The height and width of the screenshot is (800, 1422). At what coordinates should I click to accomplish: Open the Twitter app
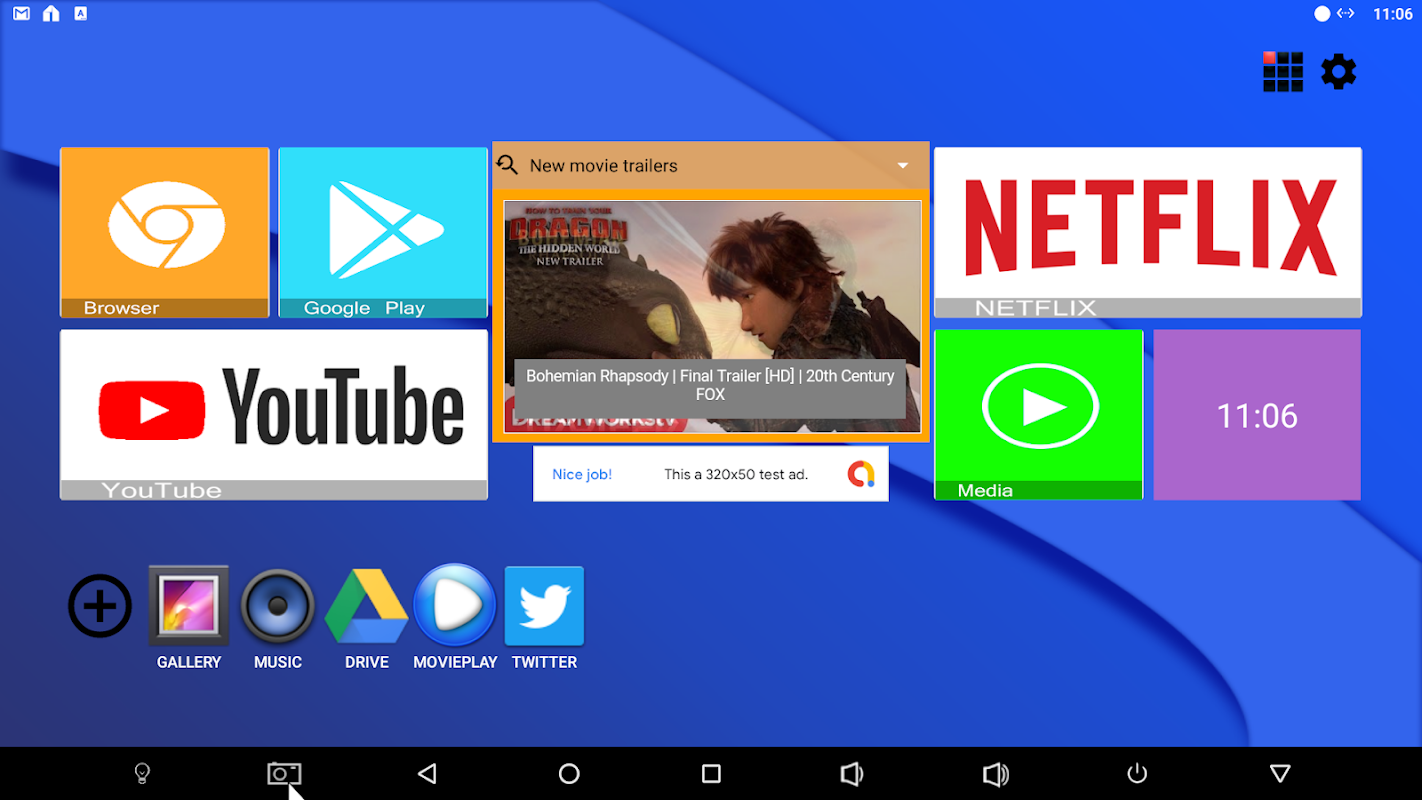coord(544,606)
